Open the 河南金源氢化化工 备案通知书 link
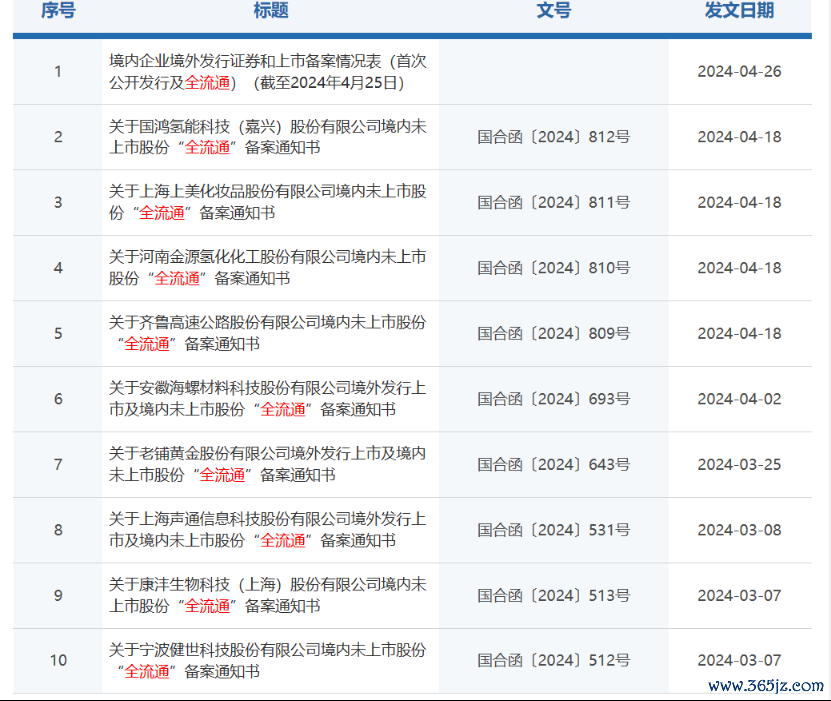This screenshot has width=831, height=701. pos(268,268)
